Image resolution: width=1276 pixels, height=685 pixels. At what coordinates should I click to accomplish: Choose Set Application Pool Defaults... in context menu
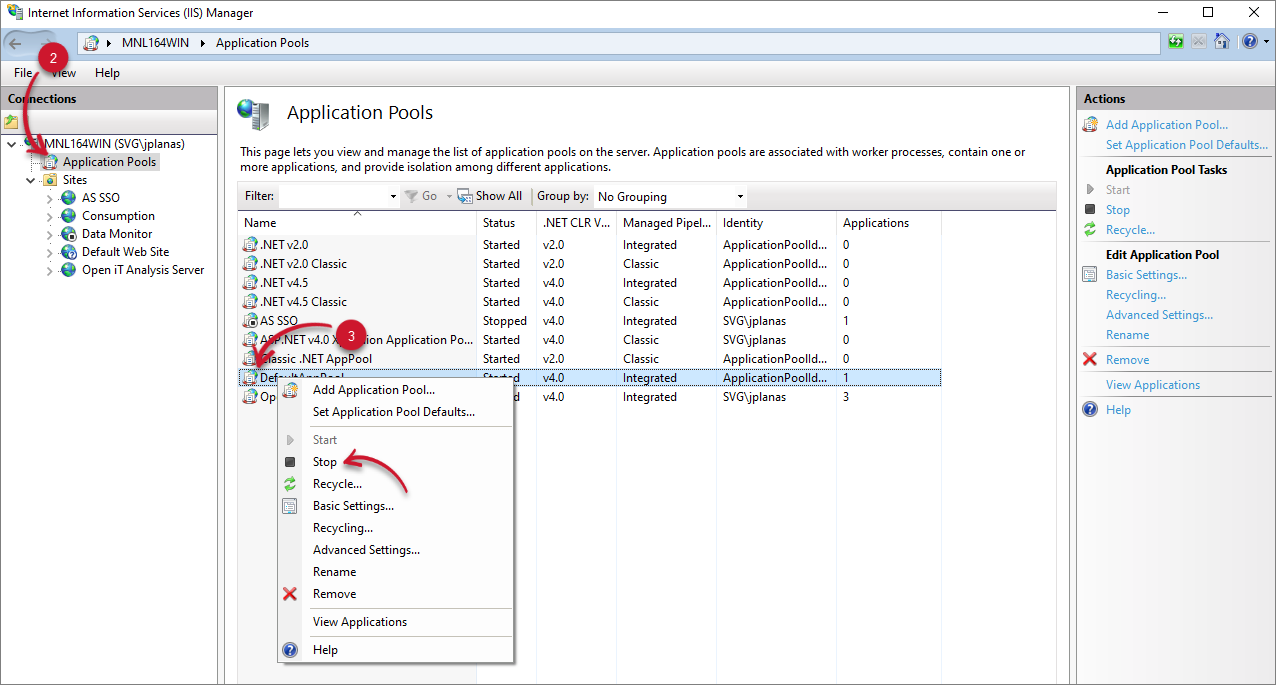[394, 412]
